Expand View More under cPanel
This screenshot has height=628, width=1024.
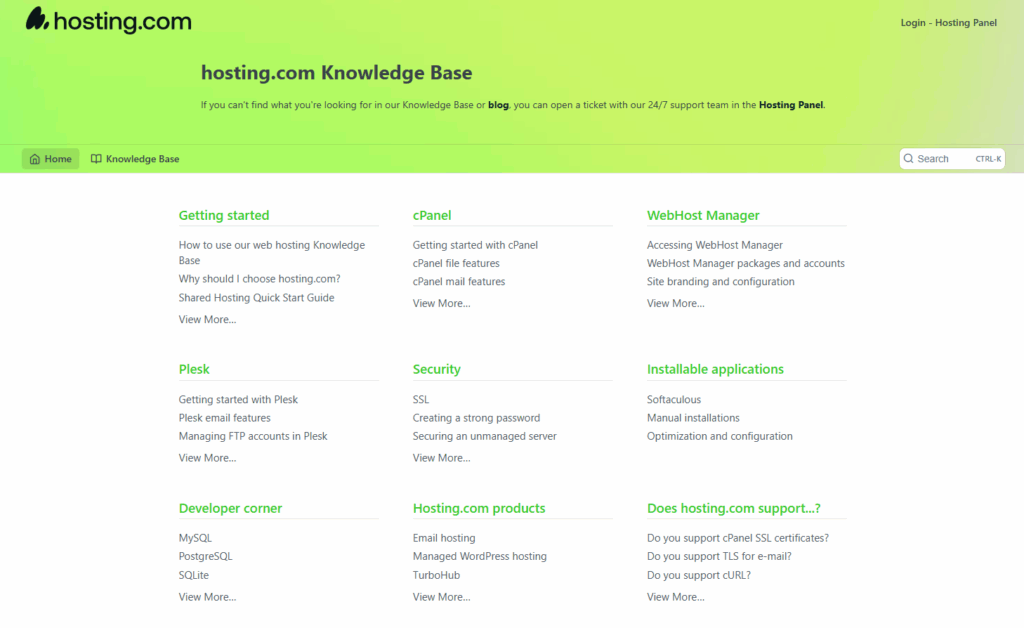click(441, 303)
